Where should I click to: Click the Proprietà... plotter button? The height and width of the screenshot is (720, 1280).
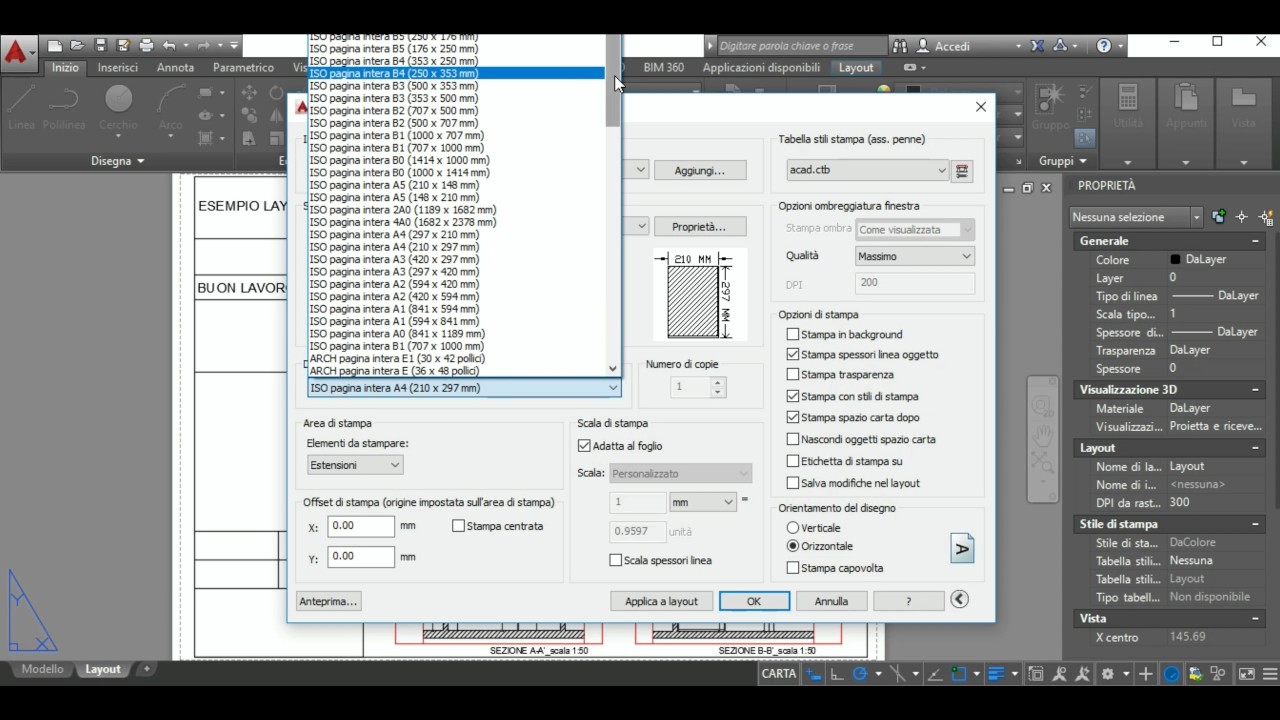tap(699, 227)
